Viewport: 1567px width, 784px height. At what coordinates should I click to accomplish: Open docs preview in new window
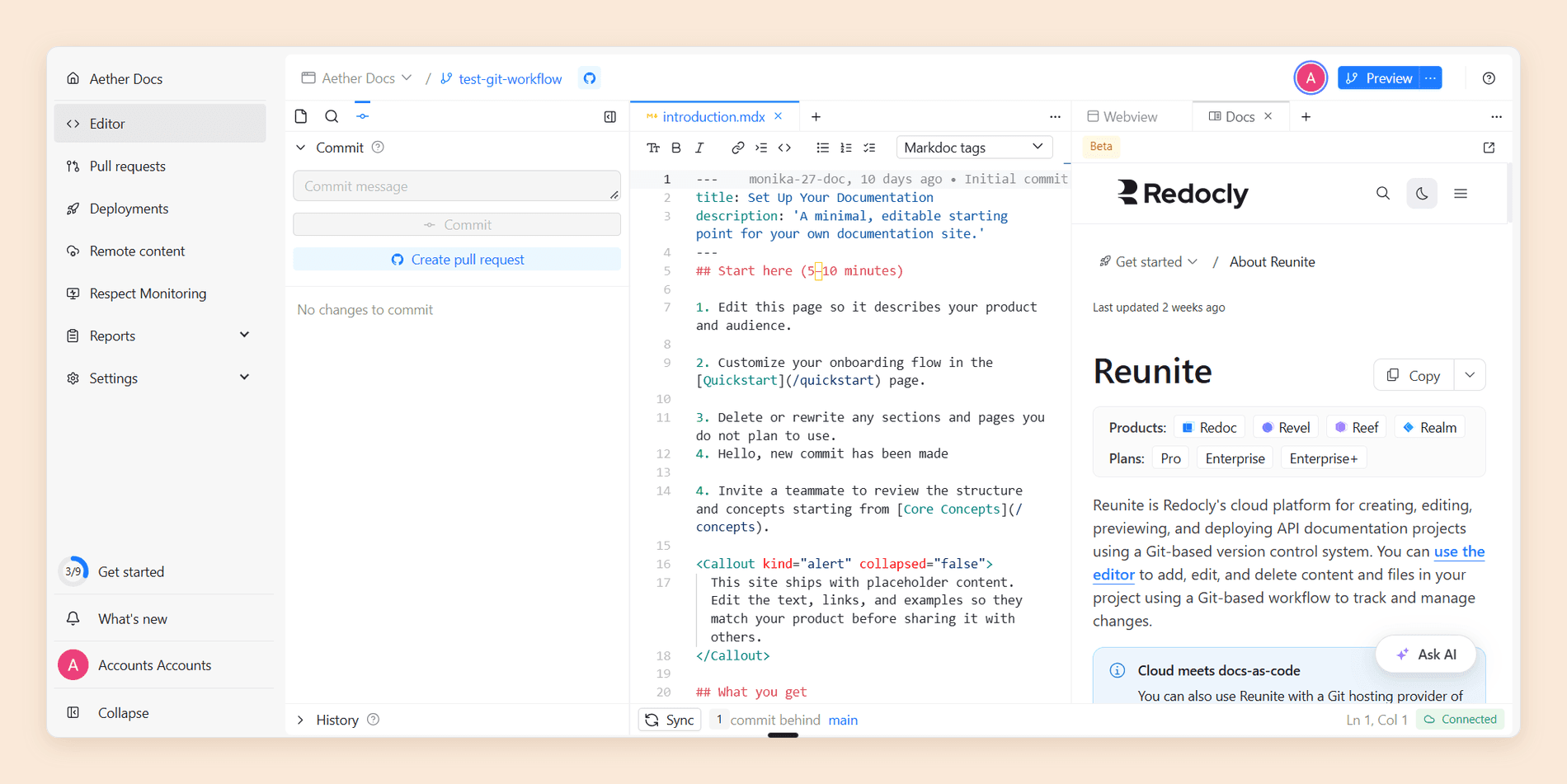1489,148
